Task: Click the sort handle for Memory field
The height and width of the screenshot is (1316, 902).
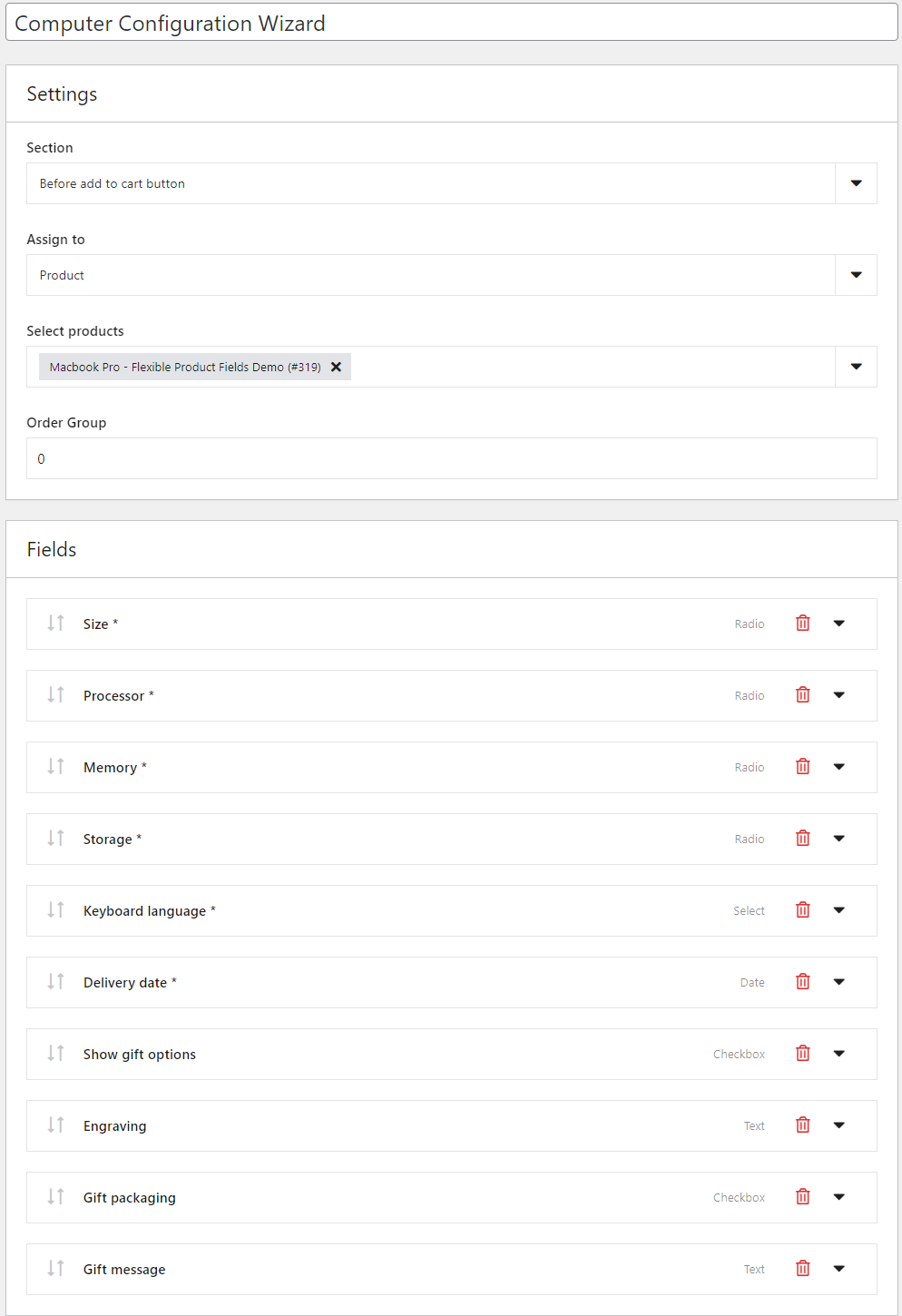Action: coord(56,767)
